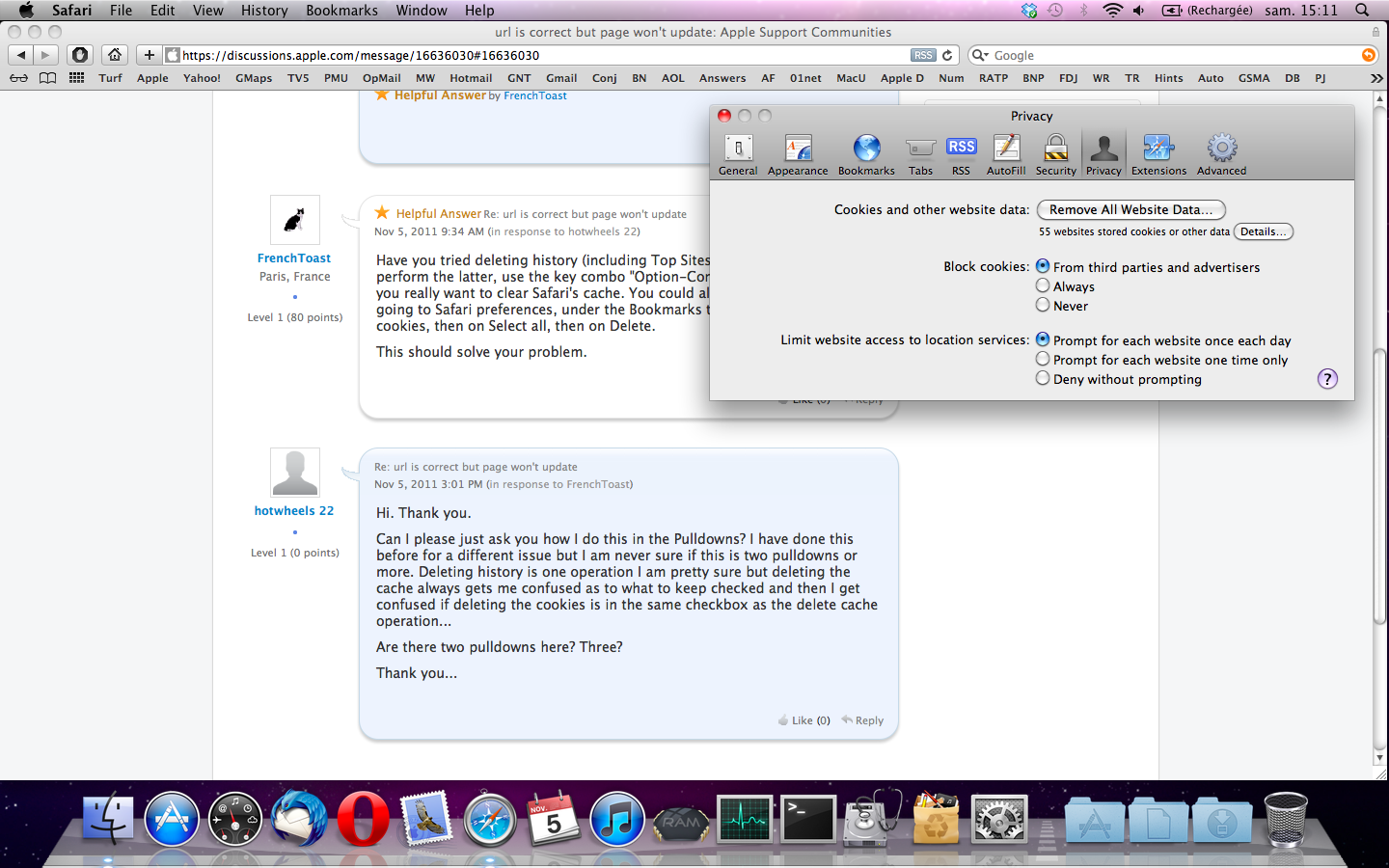Open the Time Machine status menu
The image size is (1389, 868).
pos(1055,11)
